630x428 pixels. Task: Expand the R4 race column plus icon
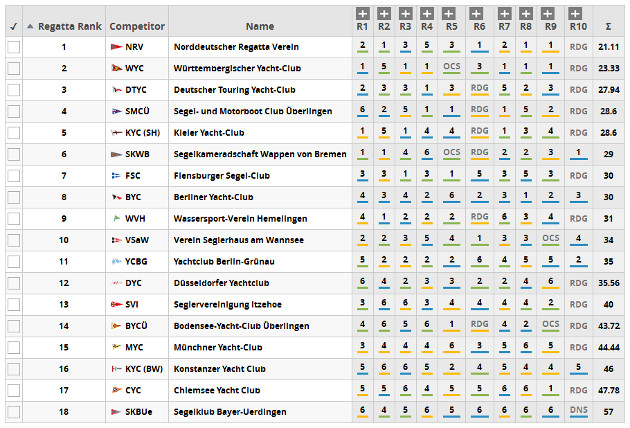point(427,14)
